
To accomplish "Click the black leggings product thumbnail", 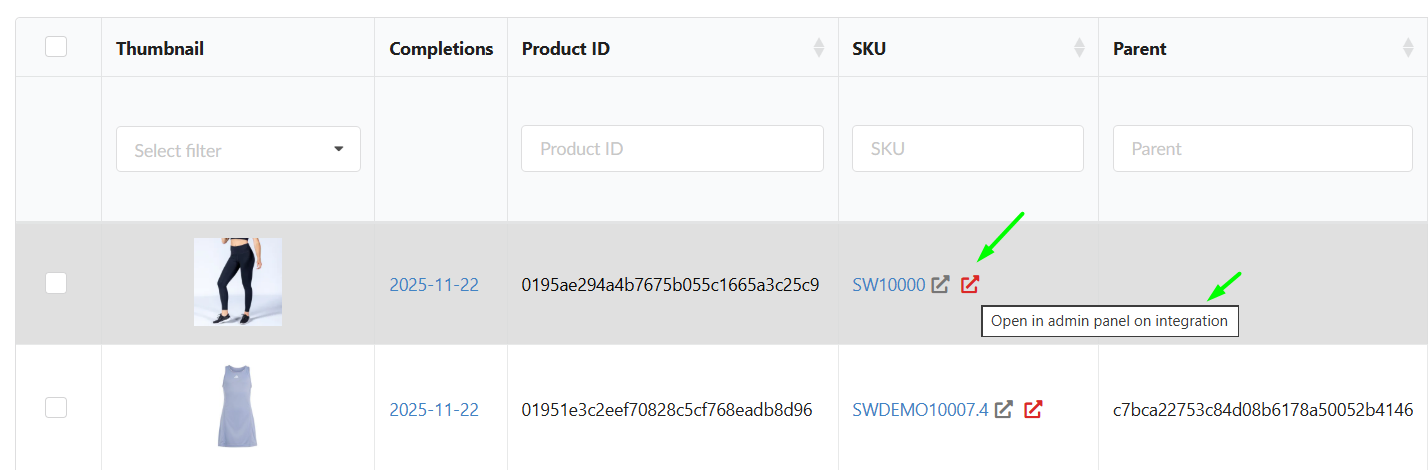I will click(x=237, y=282).
